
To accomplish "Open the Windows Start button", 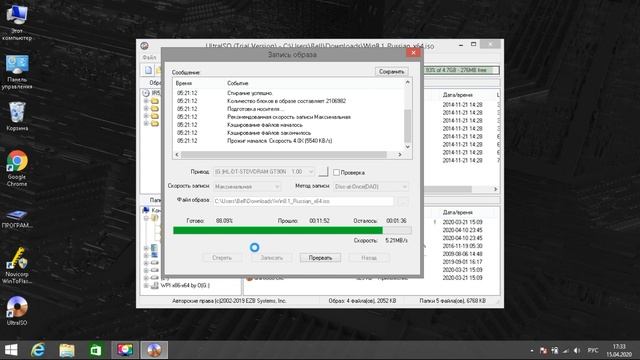I will point(11,350).
